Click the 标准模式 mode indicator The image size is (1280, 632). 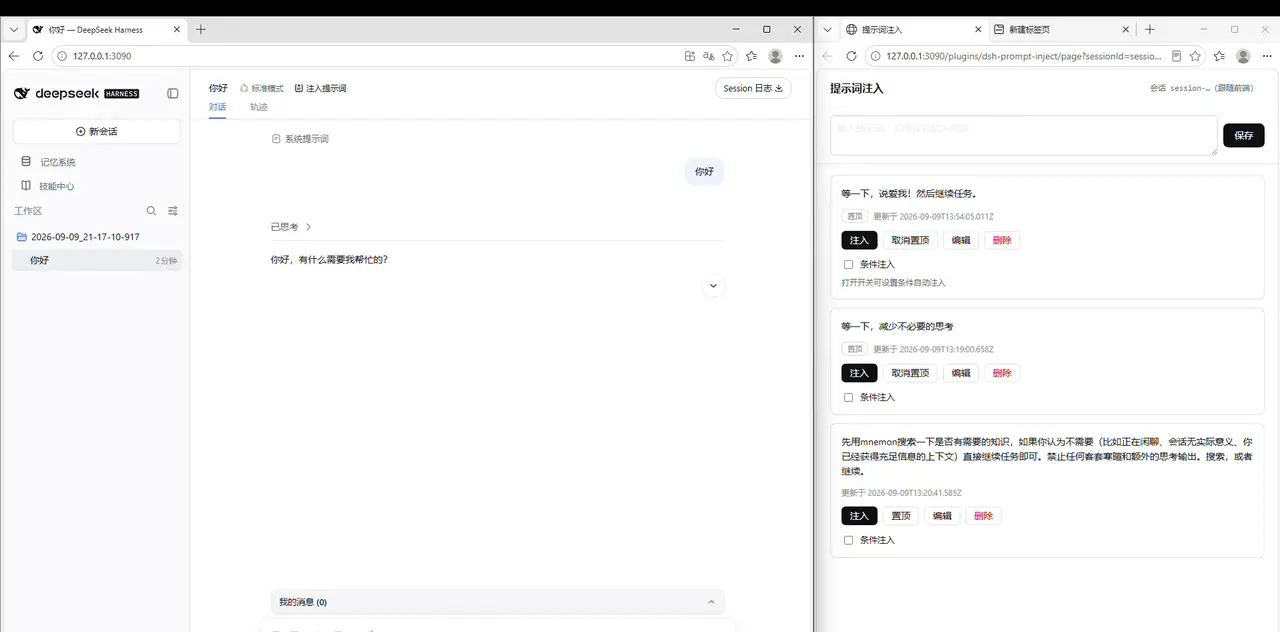262,88
